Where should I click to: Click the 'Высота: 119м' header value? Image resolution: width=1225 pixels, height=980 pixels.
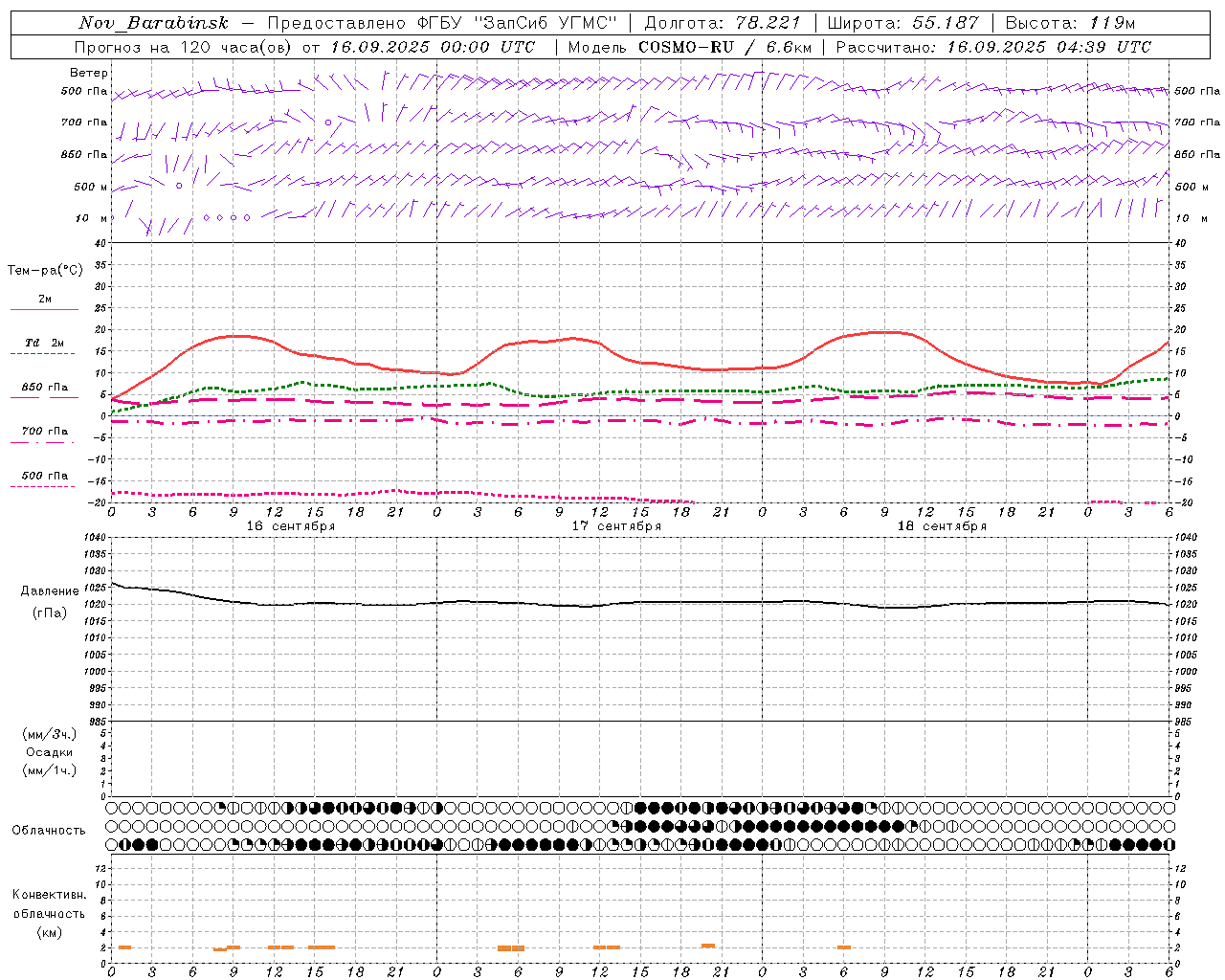[1070, 23]
